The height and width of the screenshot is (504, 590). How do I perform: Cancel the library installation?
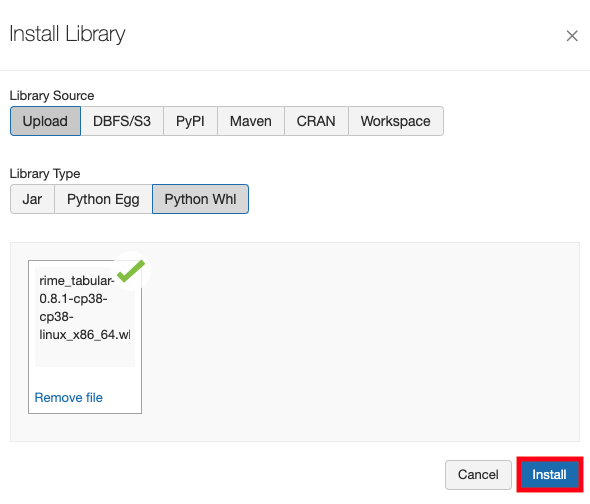pyautogui.click(x=478, y=475)
